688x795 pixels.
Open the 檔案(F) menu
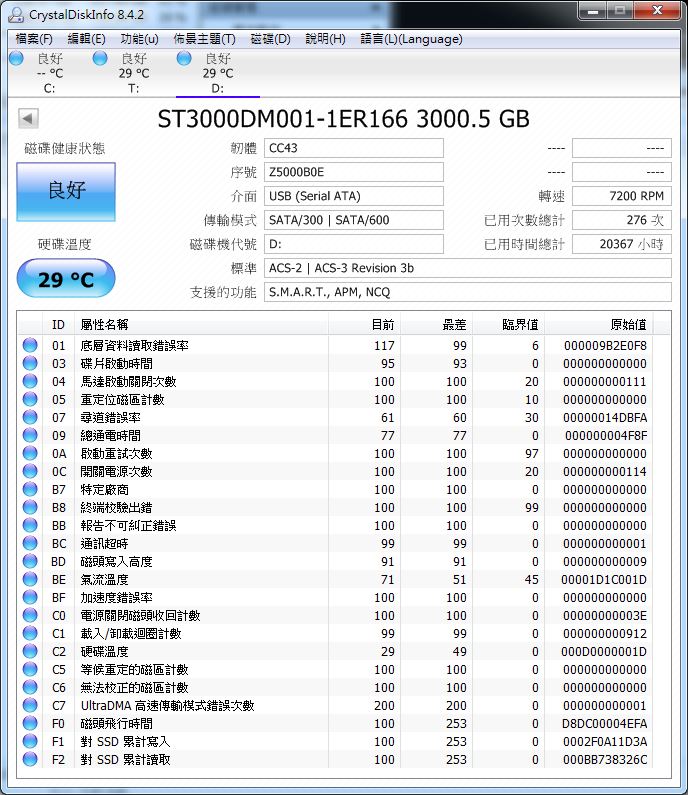coord(34,39)
